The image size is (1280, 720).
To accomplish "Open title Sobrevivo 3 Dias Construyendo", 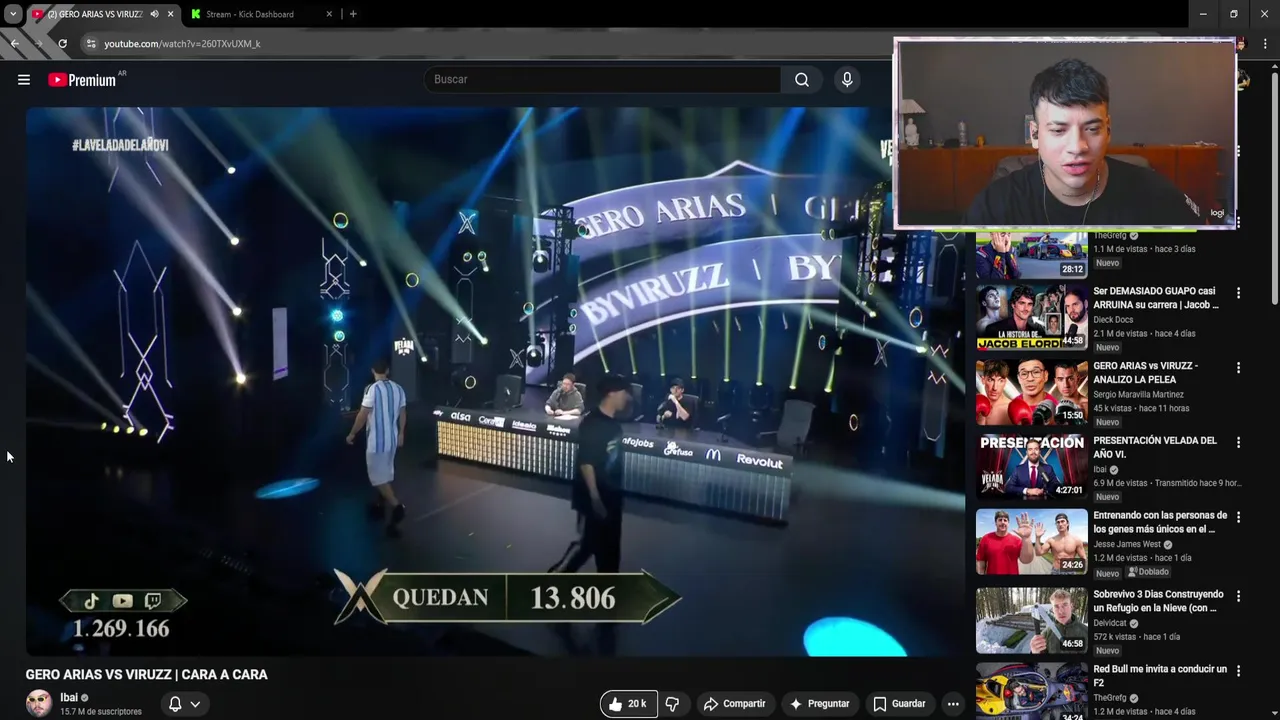I will (1158, 601).
